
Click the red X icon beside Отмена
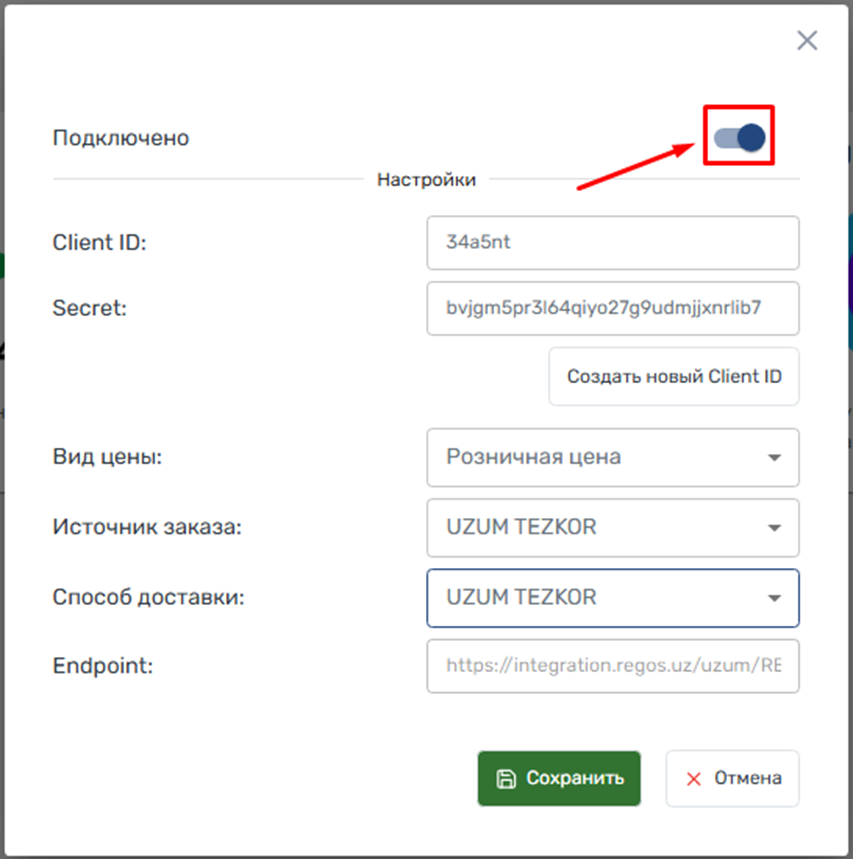[x=692, y=778]
